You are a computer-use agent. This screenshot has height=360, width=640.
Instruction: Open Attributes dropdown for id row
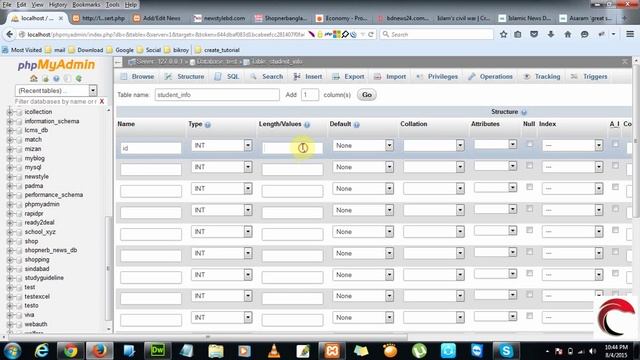click(x=495, y=144)
